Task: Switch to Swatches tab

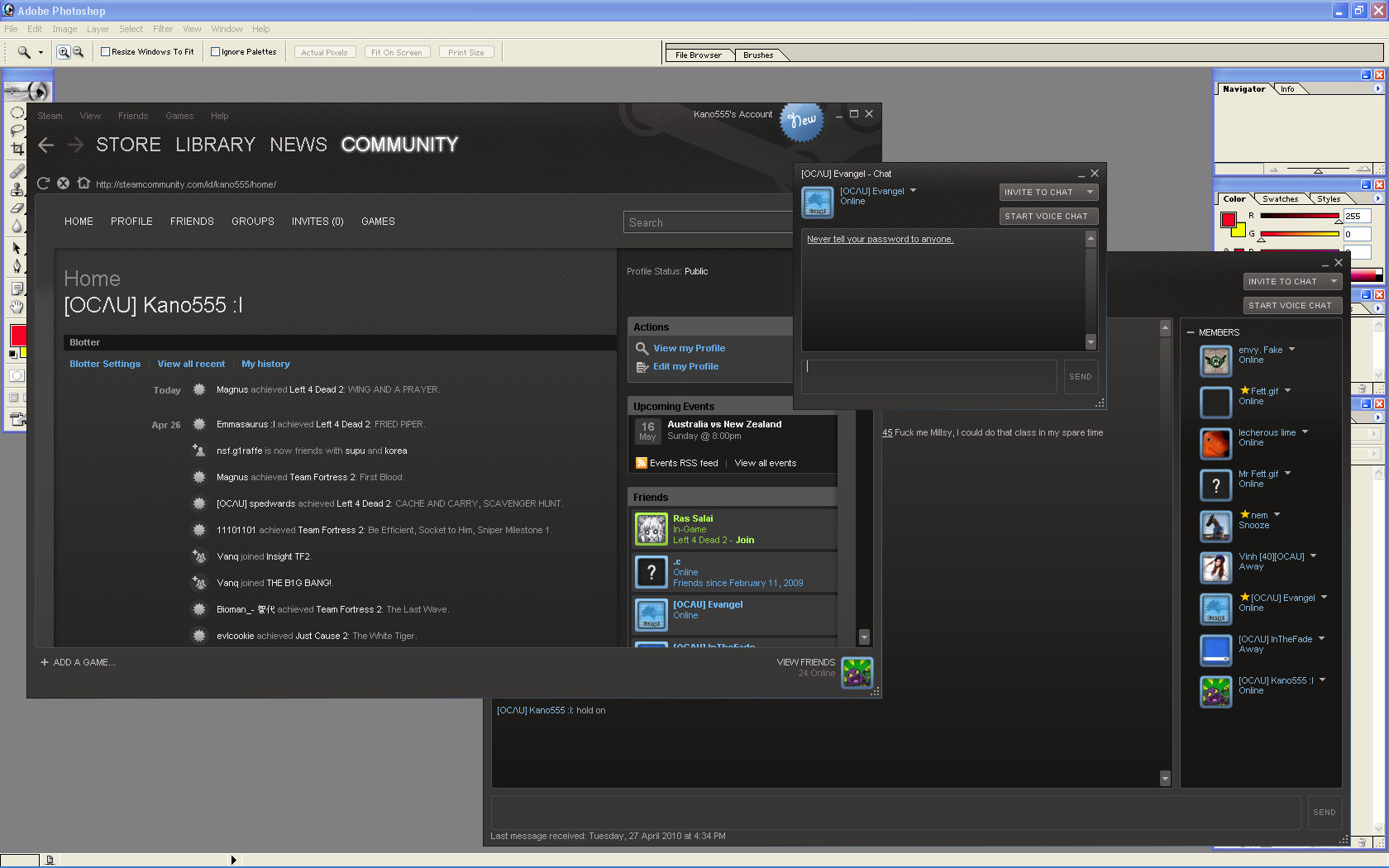Action: pos(1280,199)
